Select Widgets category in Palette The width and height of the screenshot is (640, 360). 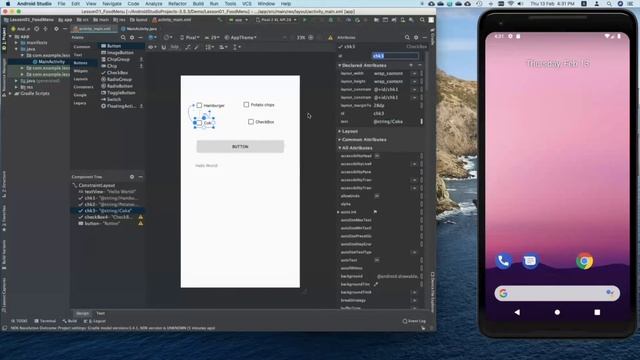coord(81,71)
